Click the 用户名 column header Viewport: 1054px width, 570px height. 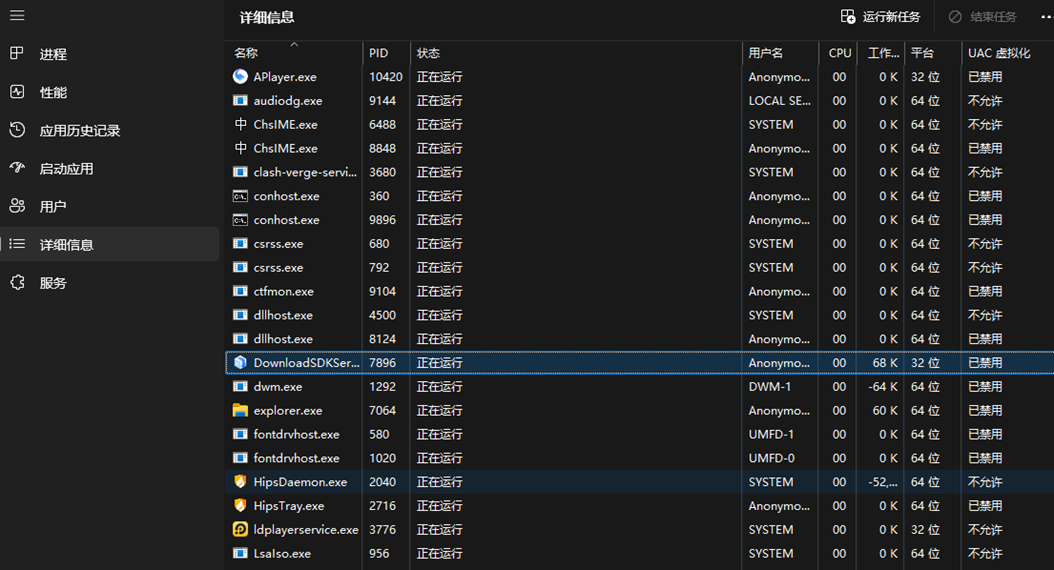coord(766,53)
